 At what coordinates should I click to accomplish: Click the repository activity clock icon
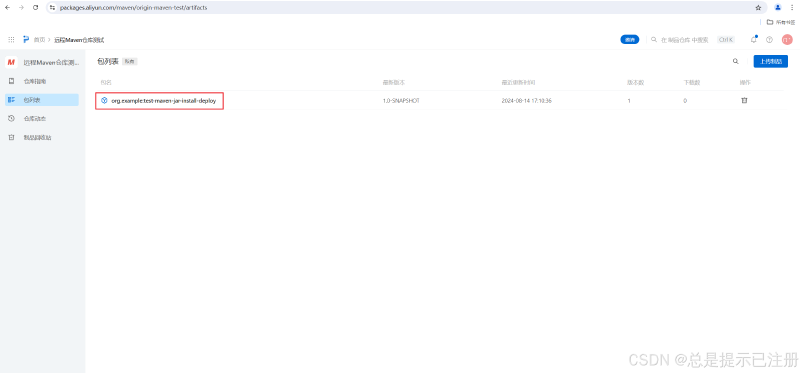point(11,118)
